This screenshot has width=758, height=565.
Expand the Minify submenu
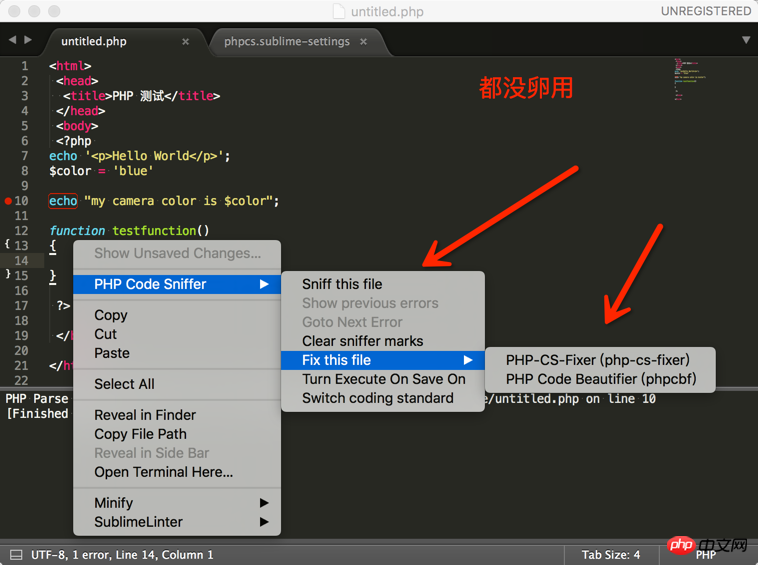coord(177,503)
